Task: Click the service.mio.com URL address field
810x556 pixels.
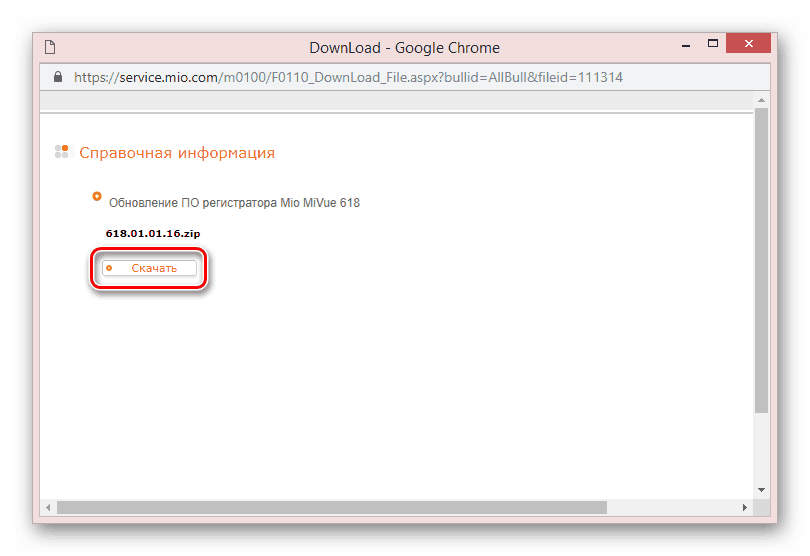Action: tap(350, 77)
